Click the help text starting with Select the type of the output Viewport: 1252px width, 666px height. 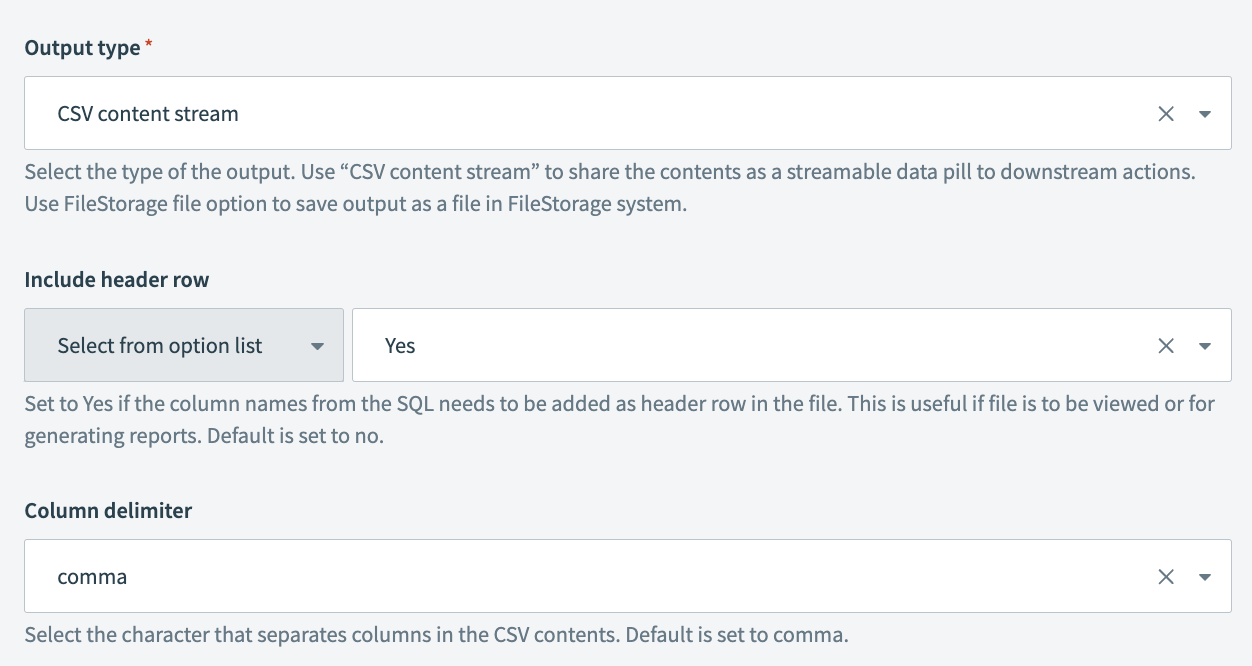[x=610, y=171]
